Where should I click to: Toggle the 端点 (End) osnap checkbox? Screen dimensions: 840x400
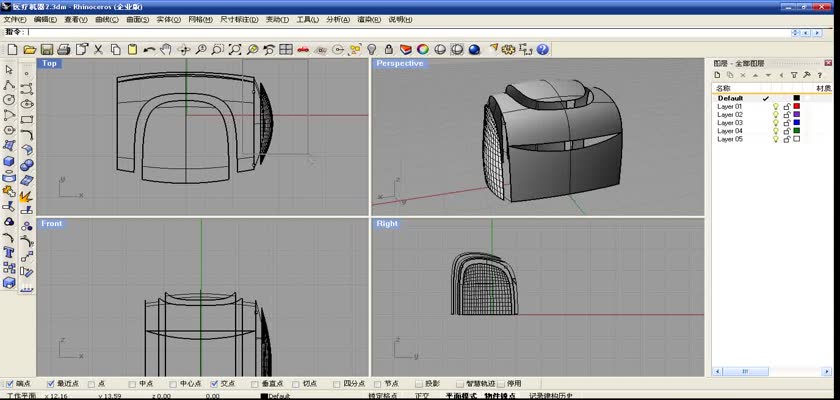pos(10,383)
